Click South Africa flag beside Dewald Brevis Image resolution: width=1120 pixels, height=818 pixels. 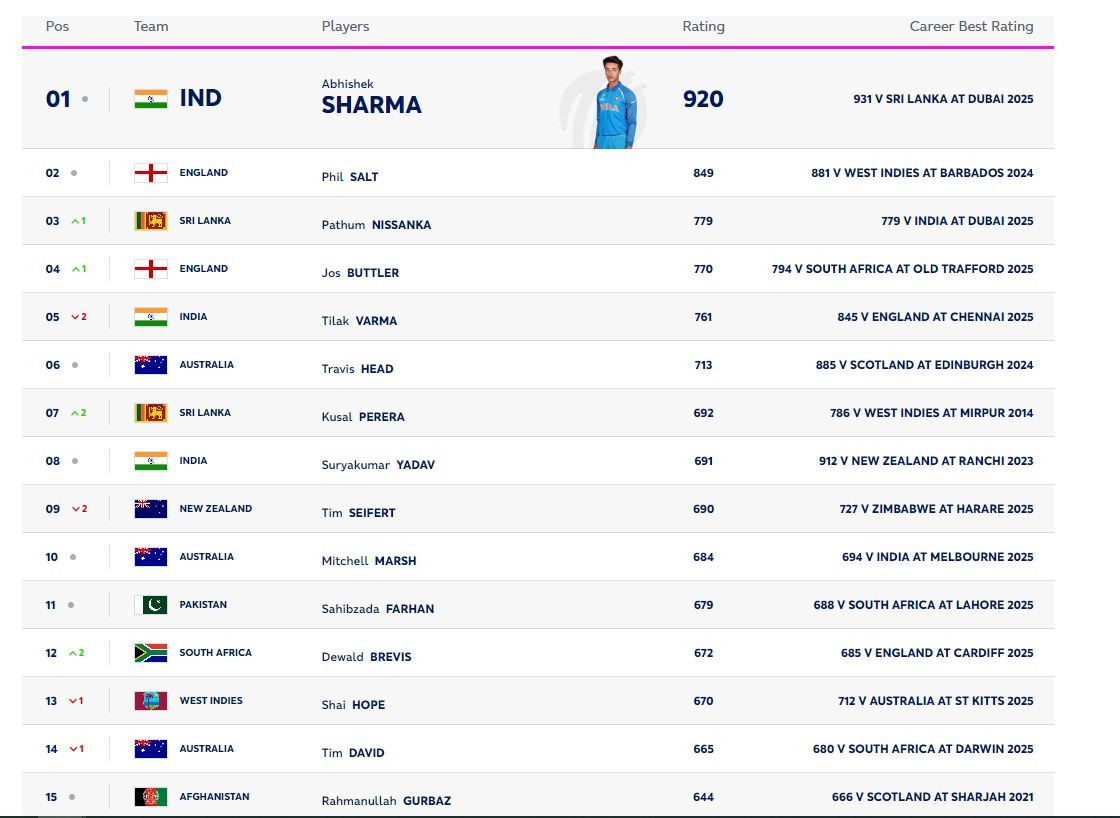[x=151, y=653]
